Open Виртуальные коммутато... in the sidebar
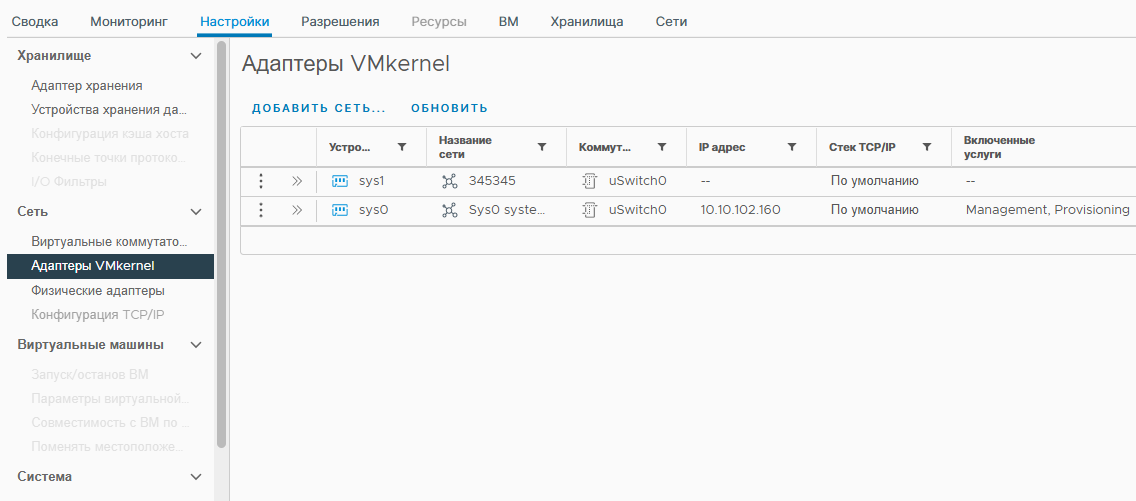The image size is (1136, 501). tap(109, 241)
